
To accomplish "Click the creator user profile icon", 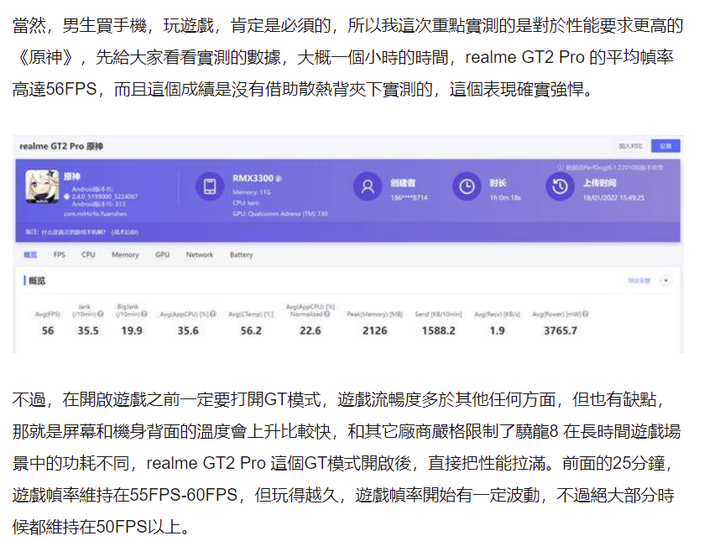I will tap(367, 186).
